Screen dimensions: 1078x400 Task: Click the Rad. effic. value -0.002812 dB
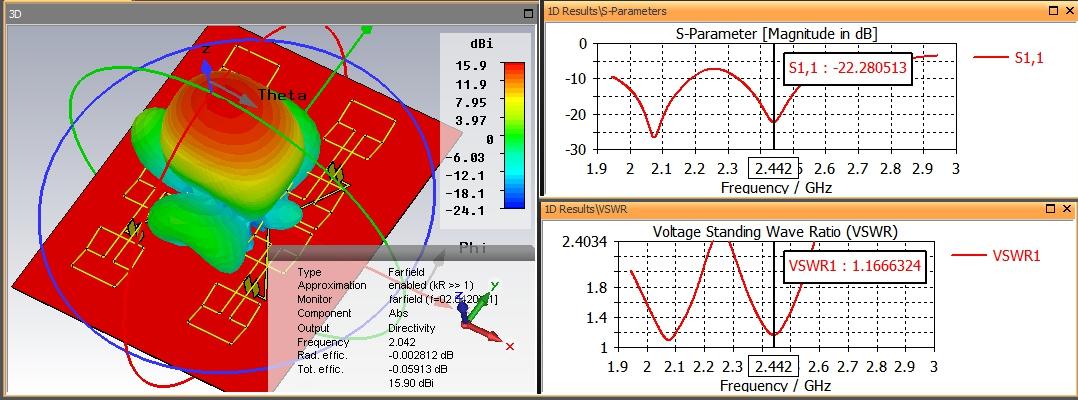point(421,355)
